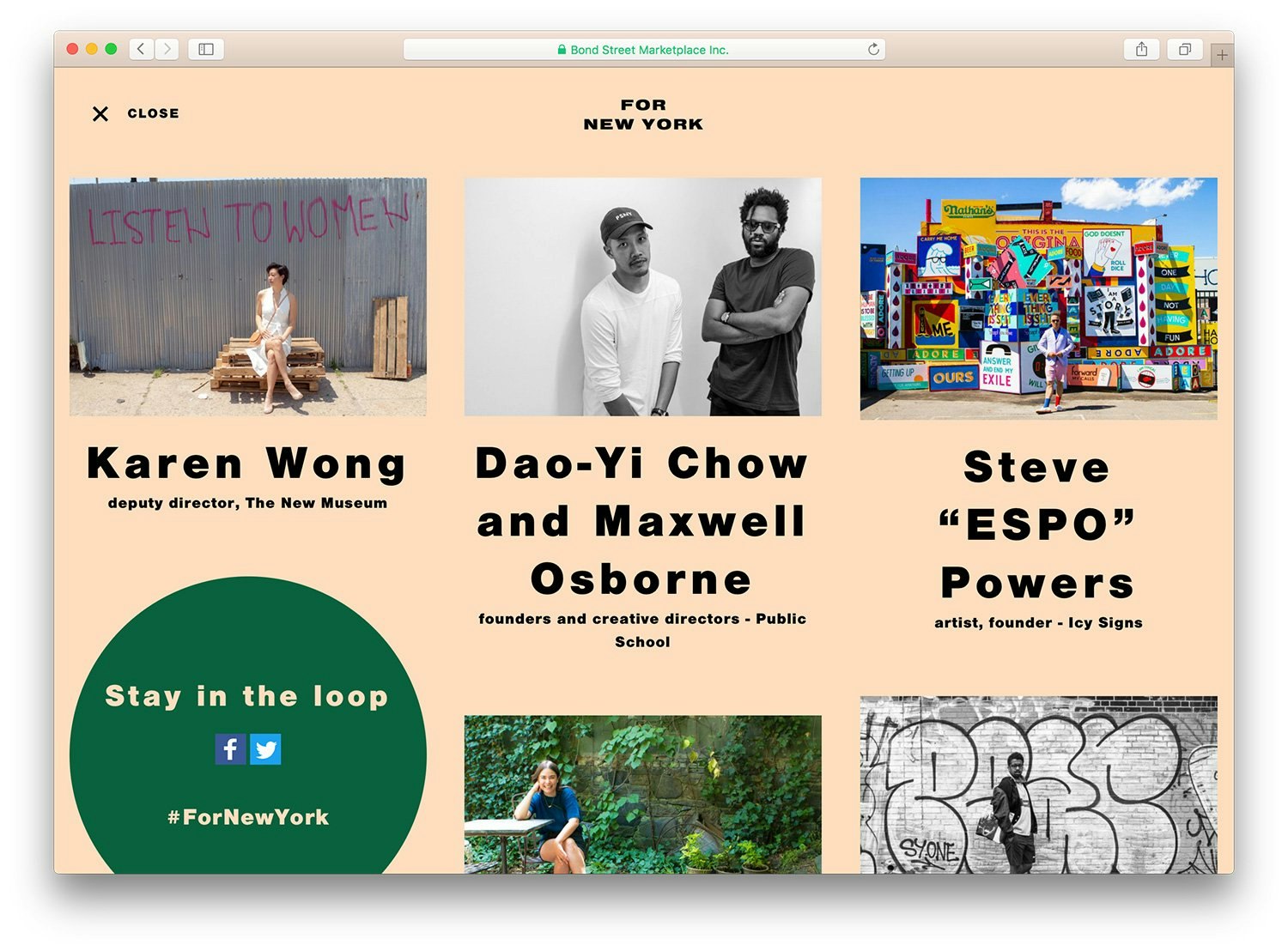Image resolution: width=1288 pixels, height=951 pixels.
Task: Click the #ForNewYork hashtag
Action: click(x=248, y=817)
